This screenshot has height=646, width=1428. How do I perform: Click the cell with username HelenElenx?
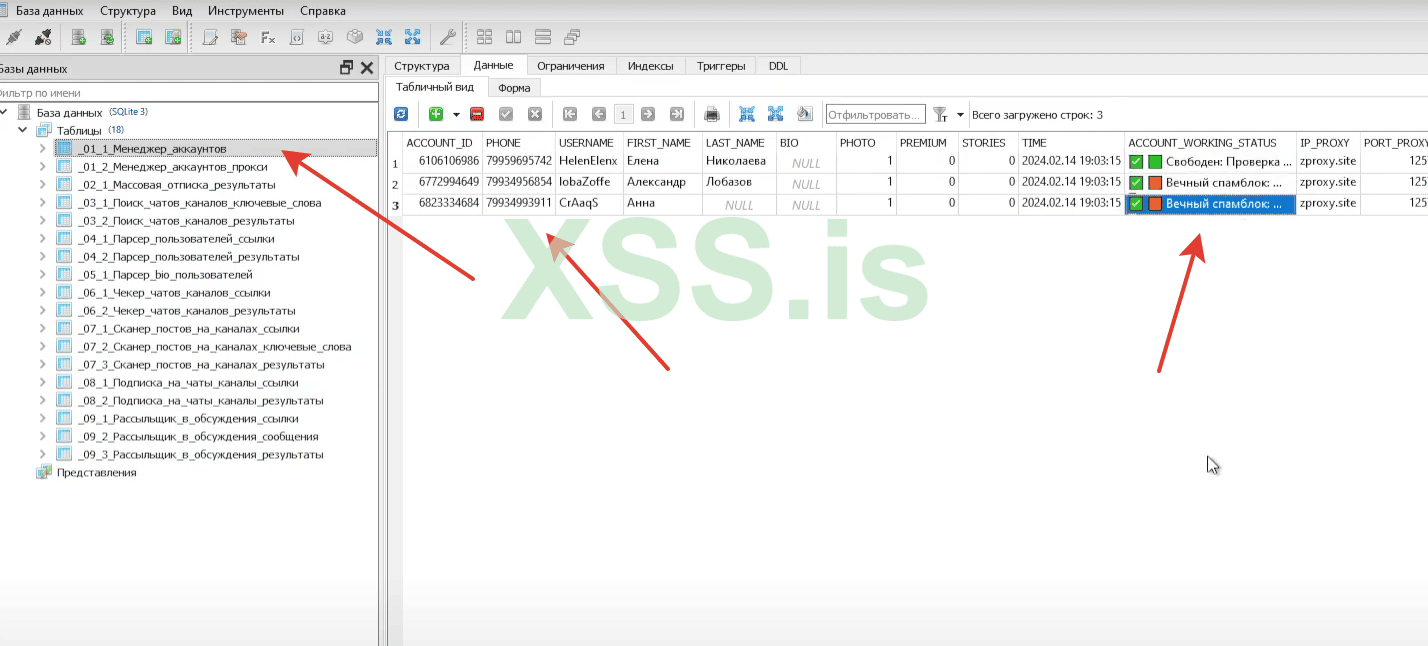589,161
